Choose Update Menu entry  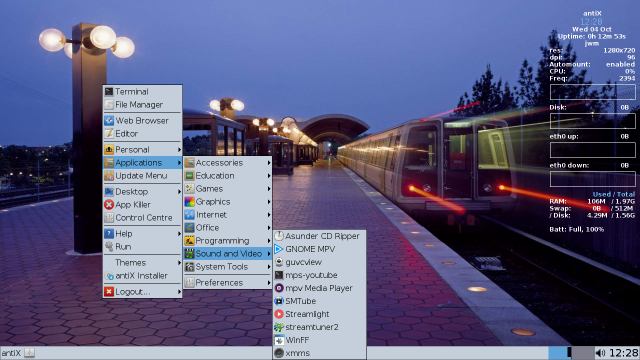click(x=142, y=176)
